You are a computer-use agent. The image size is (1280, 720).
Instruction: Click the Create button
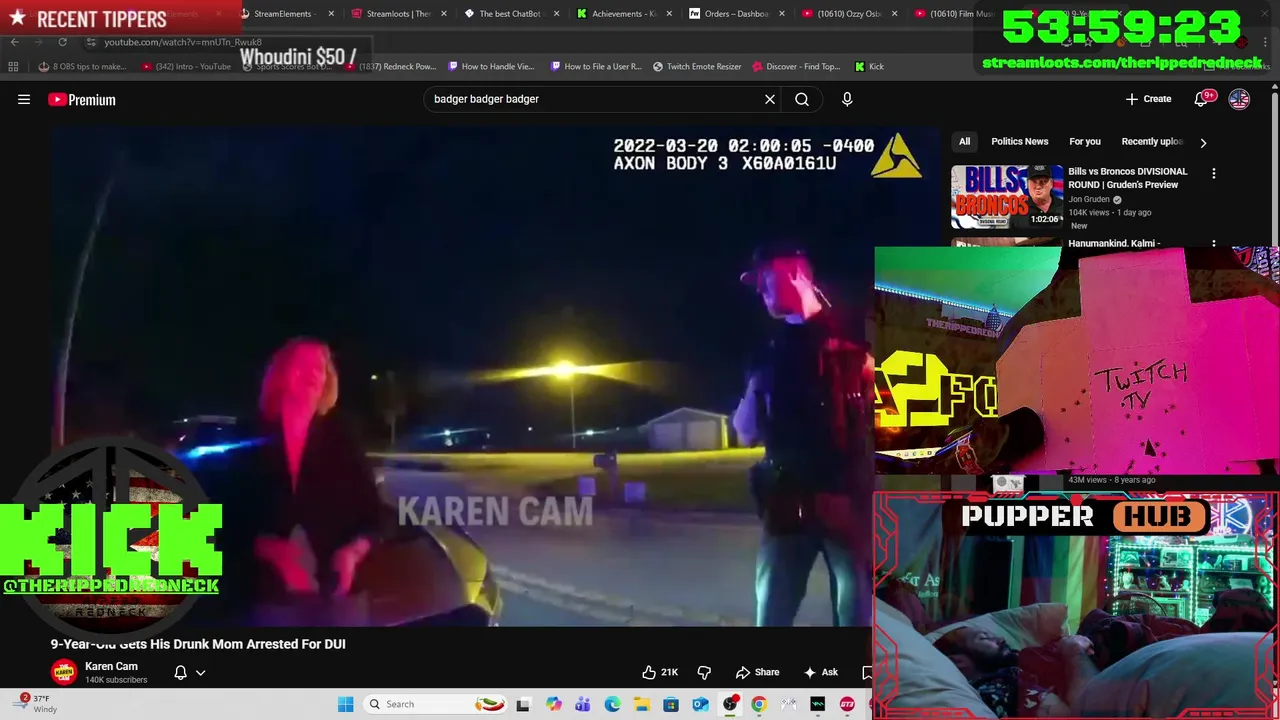1148,99
